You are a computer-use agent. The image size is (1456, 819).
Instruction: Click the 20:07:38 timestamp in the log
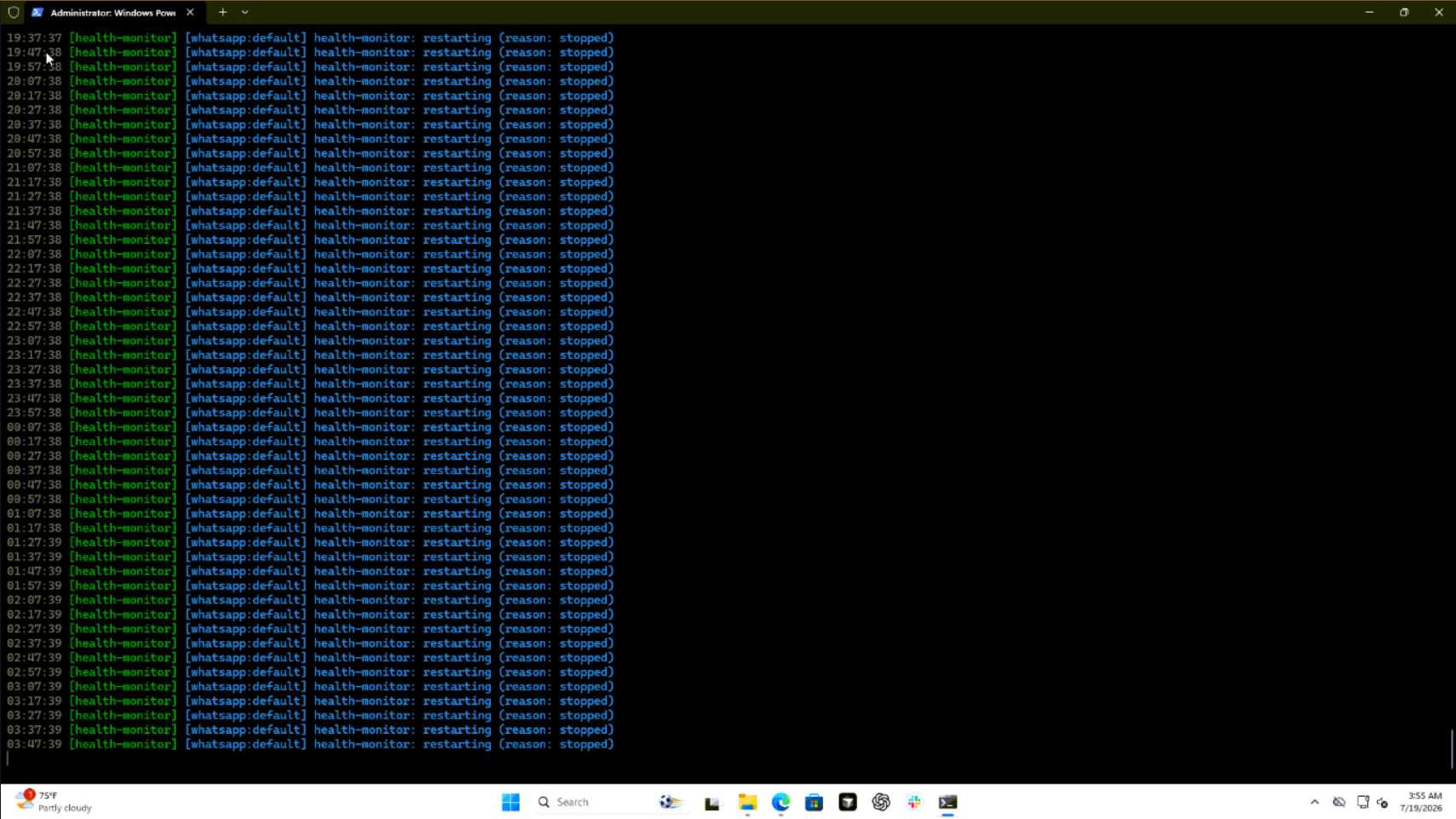pyautogui.click(x=34, y=82)
